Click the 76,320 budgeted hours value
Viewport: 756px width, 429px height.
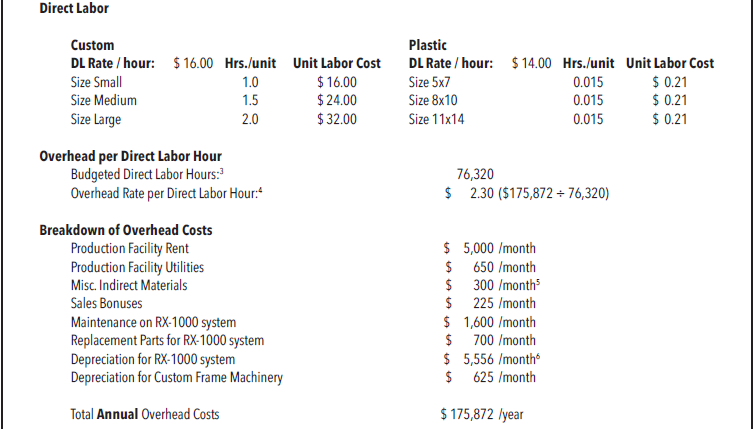[474, 174]
